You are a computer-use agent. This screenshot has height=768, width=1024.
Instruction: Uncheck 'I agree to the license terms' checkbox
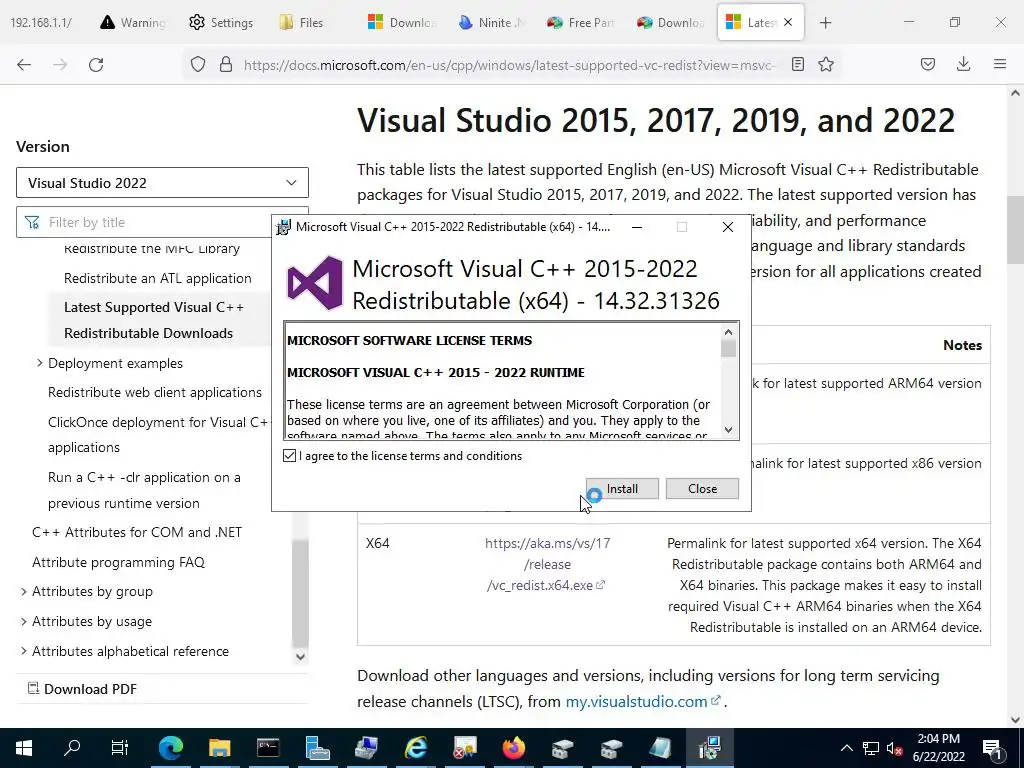click(x=289, y=456)
